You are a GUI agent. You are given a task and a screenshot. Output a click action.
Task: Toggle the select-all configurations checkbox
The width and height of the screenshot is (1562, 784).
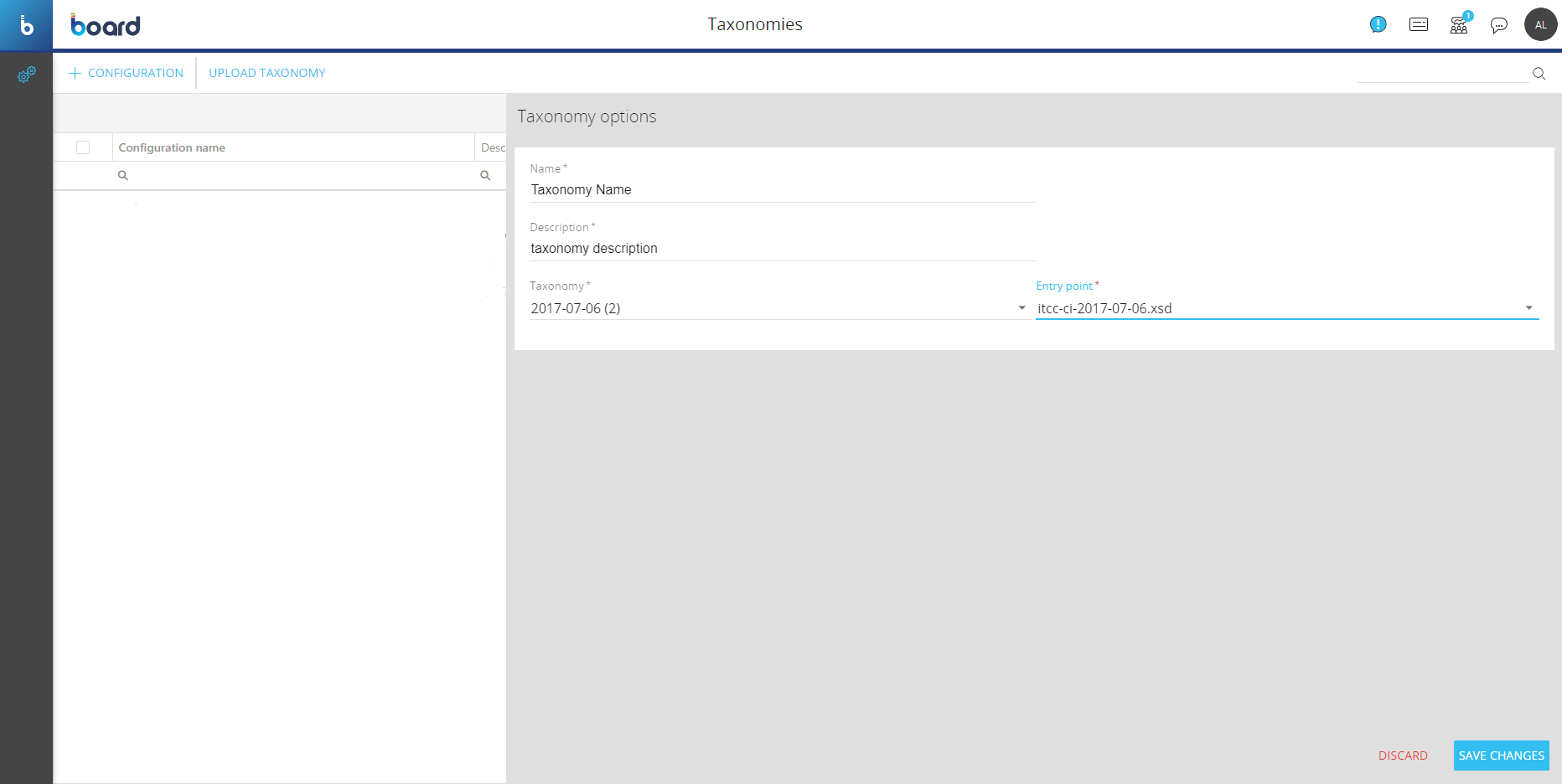83,147
